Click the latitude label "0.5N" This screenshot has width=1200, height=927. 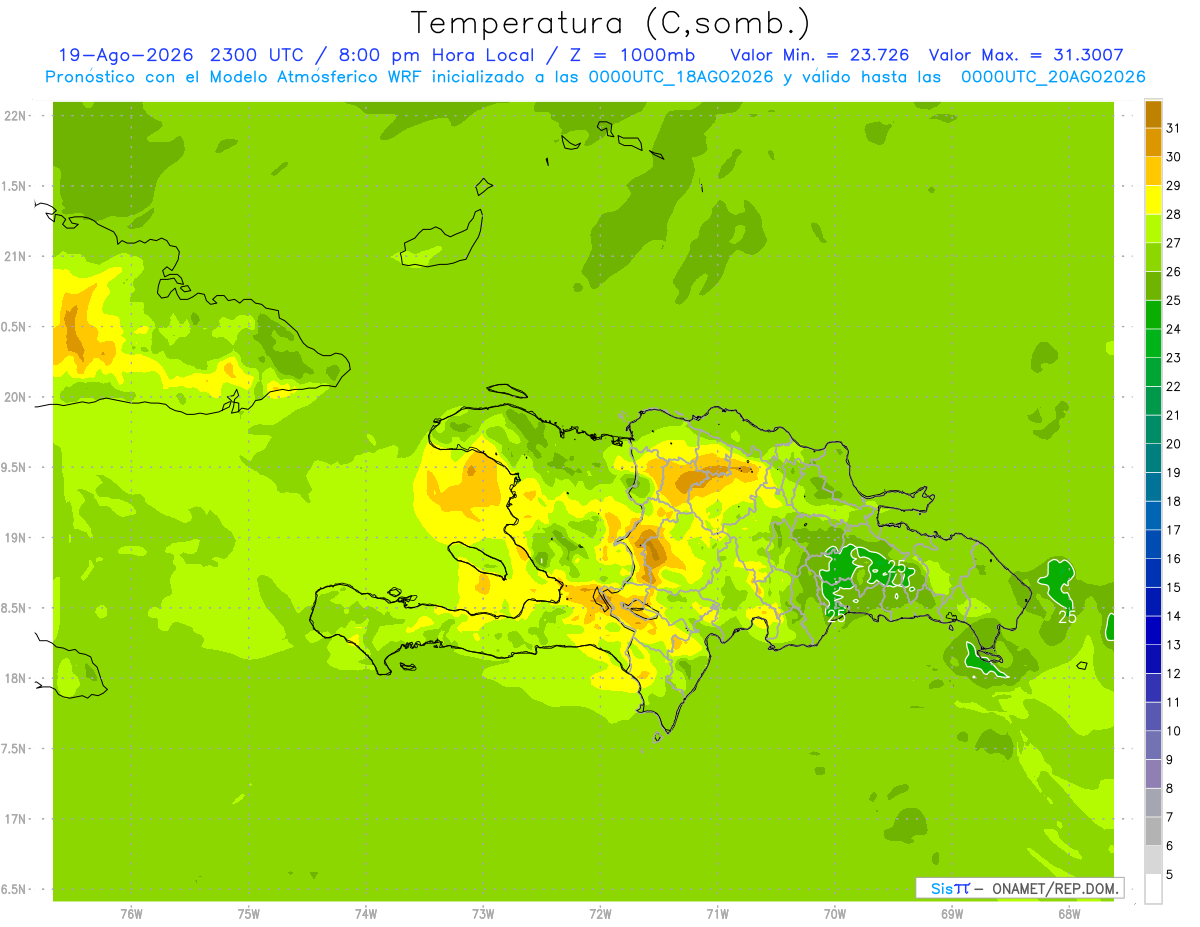click(x=15, y=327)
